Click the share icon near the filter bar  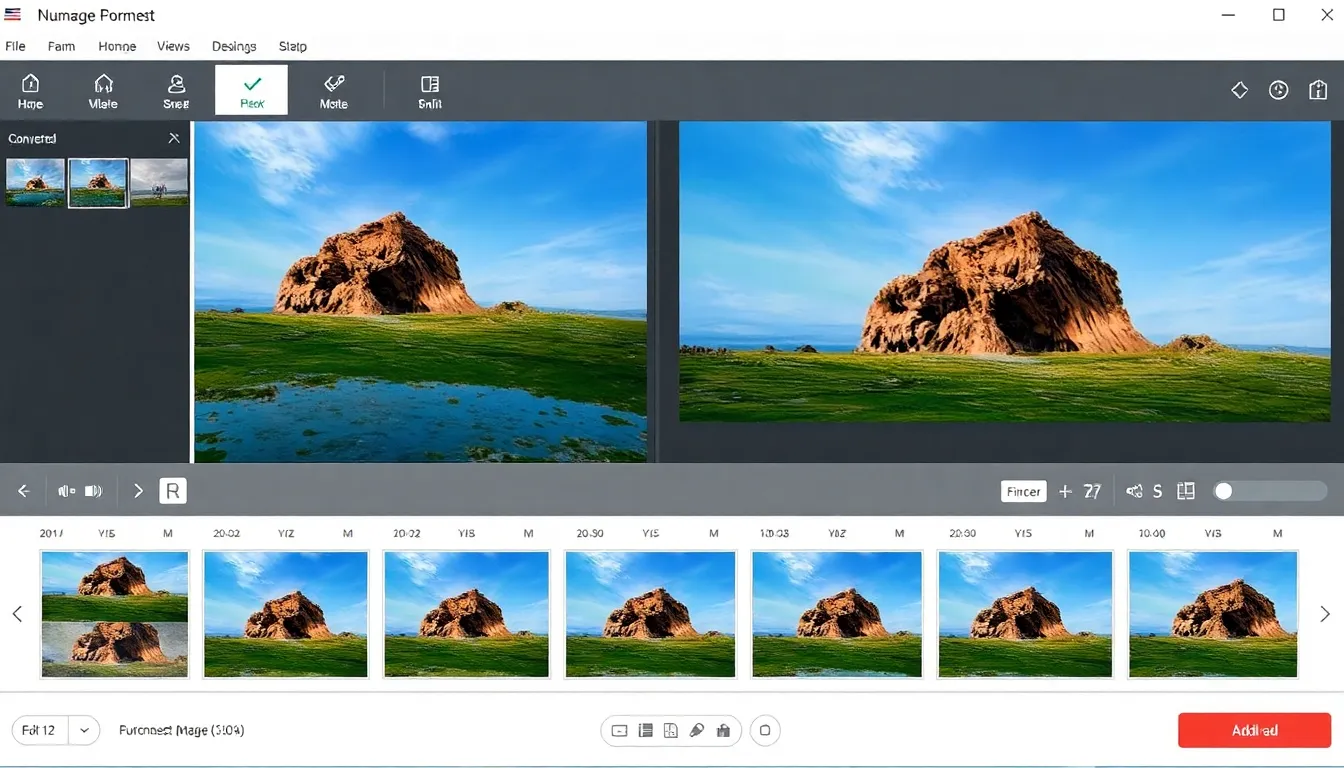(1134, 491)
